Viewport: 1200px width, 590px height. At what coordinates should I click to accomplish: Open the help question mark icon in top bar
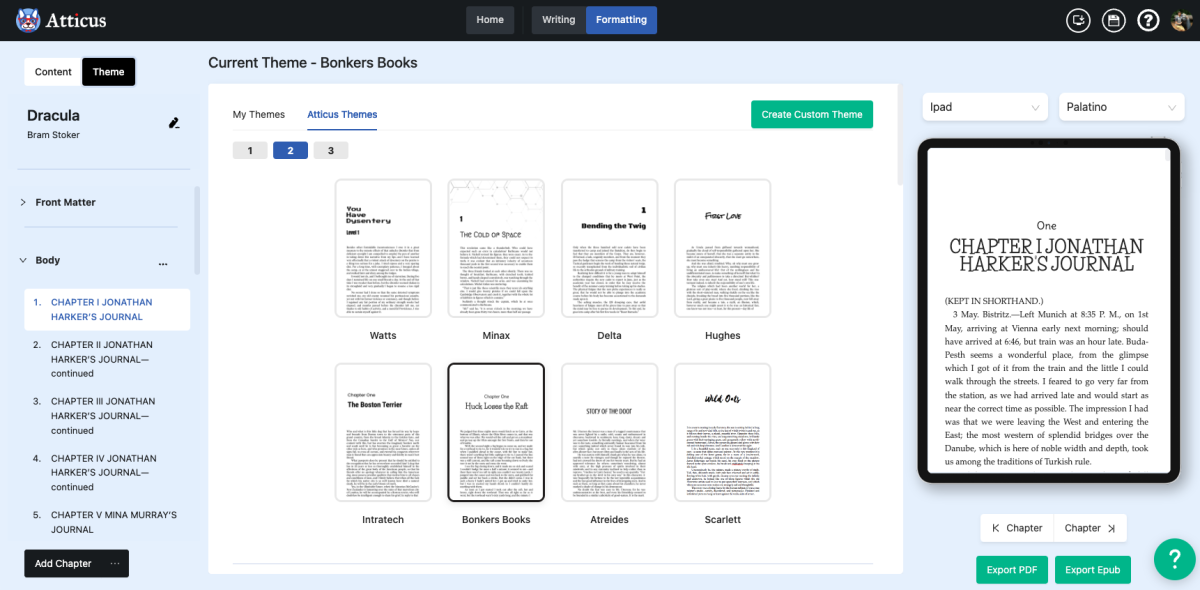(1148, 19)
